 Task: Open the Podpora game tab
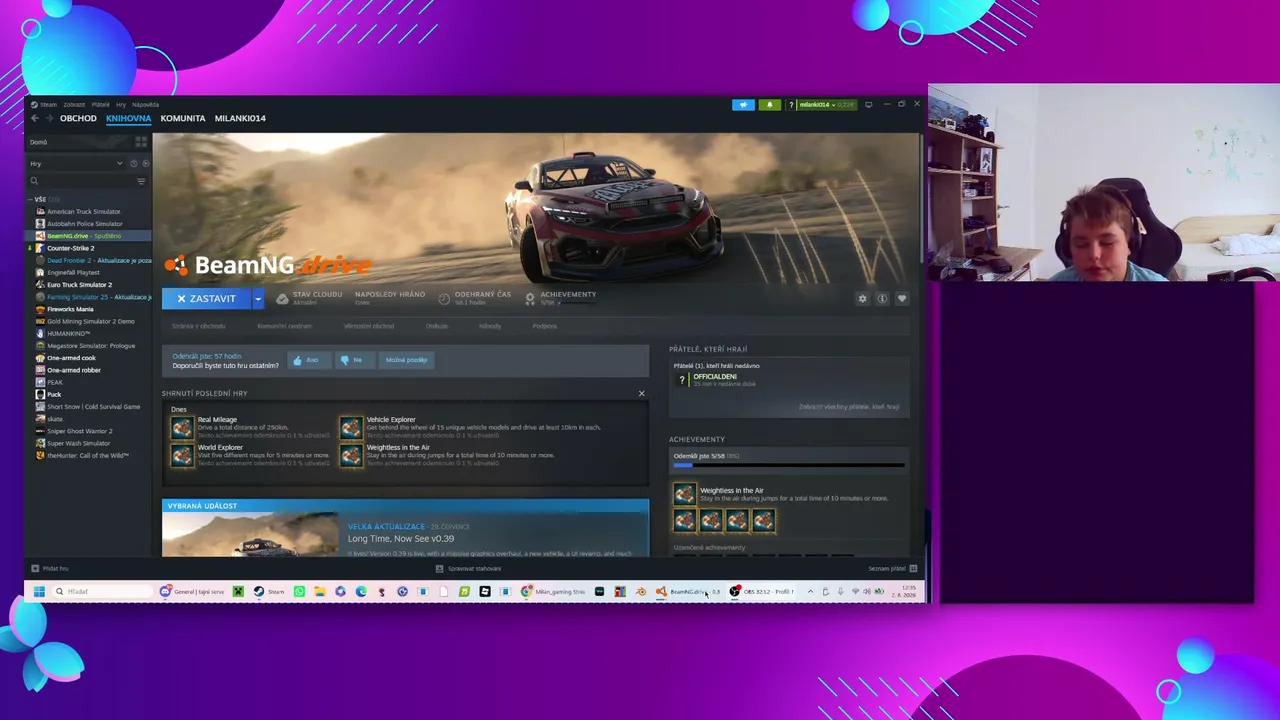[544, 326]
